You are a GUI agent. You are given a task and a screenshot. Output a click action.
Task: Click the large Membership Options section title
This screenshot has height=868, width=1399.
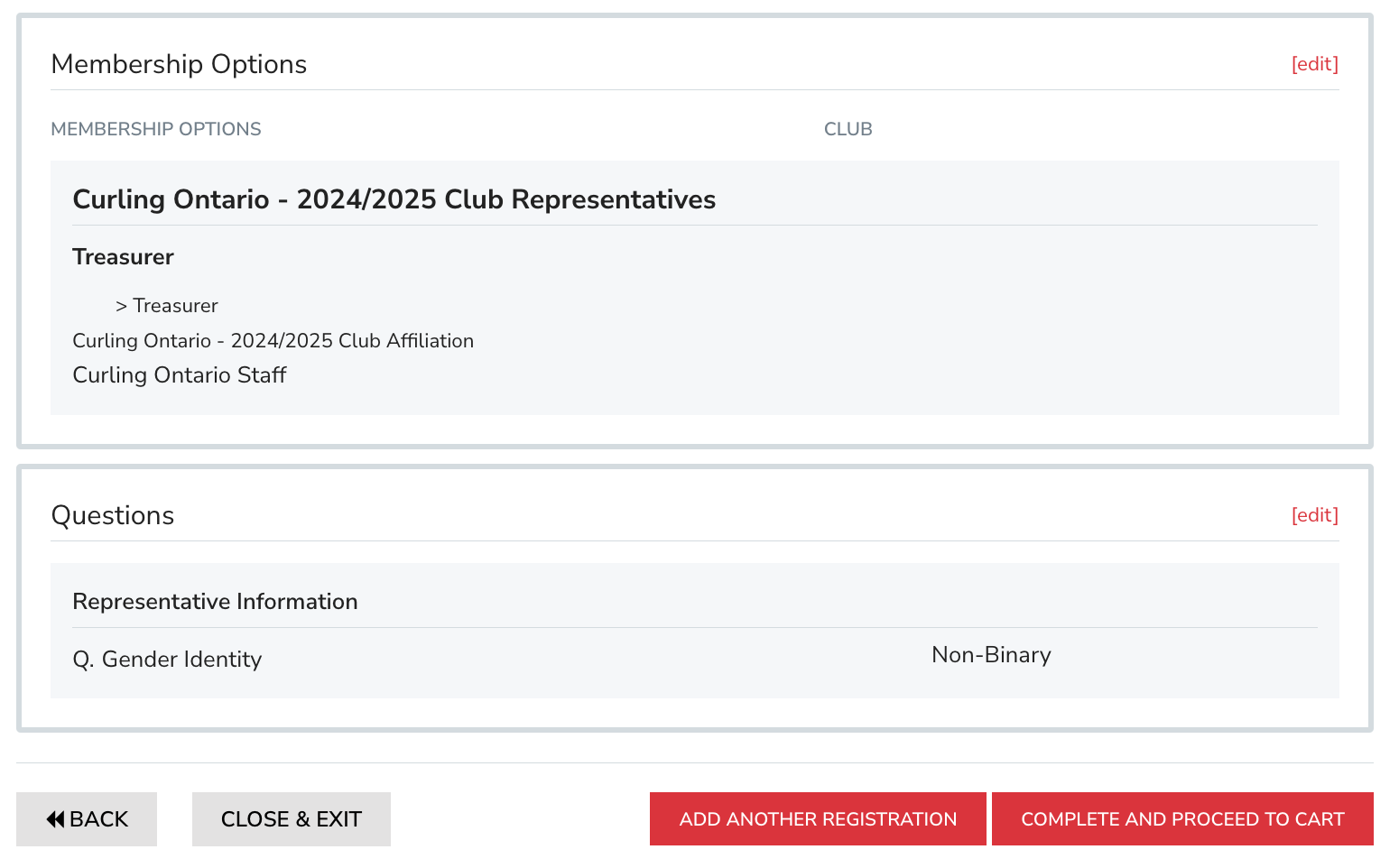[179, 64]
